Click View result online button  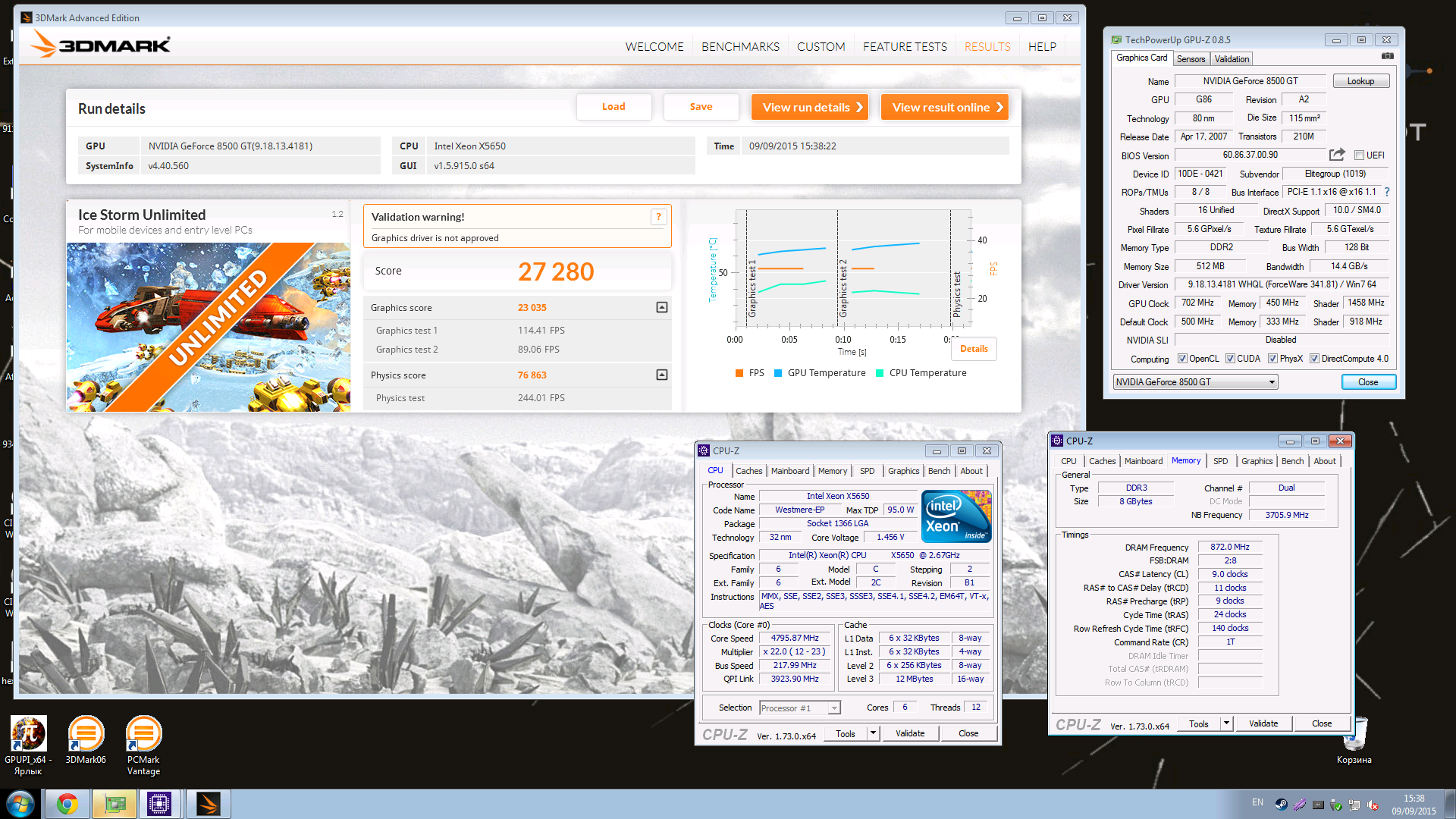[945, 107]
